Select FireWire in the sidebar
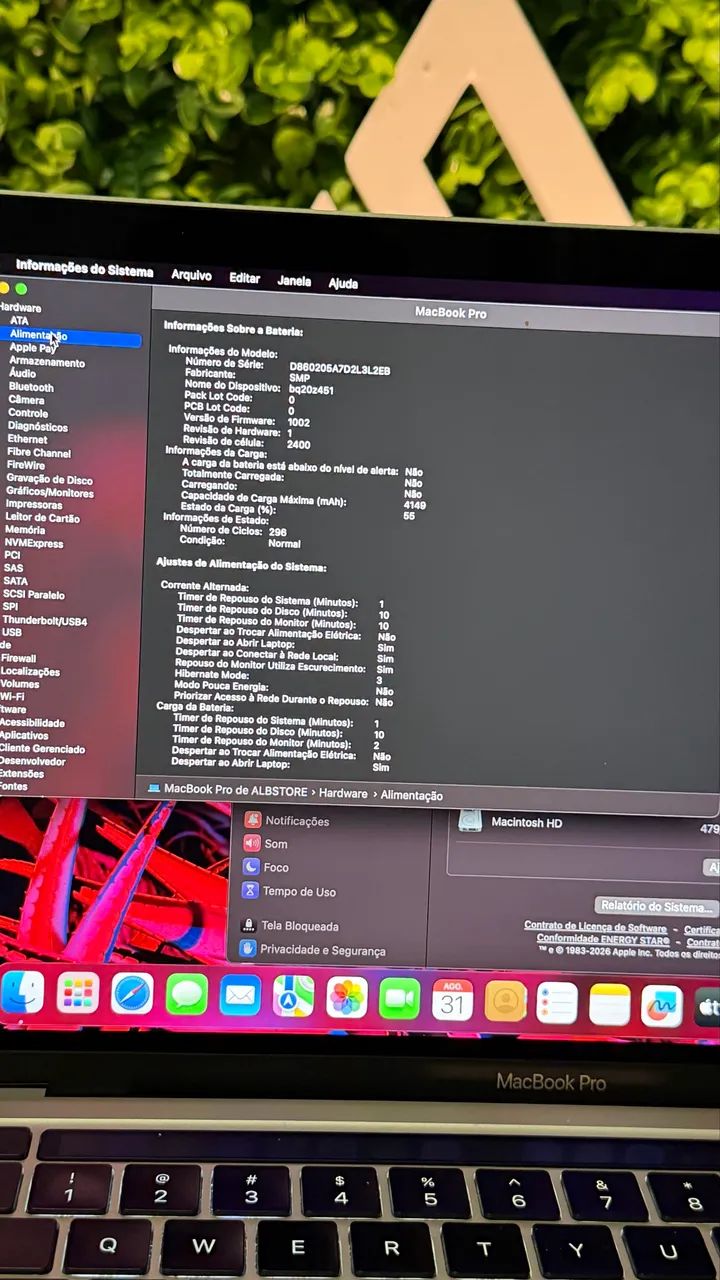The height and width of the screenshot is (1280, 720). coord(26,465)
